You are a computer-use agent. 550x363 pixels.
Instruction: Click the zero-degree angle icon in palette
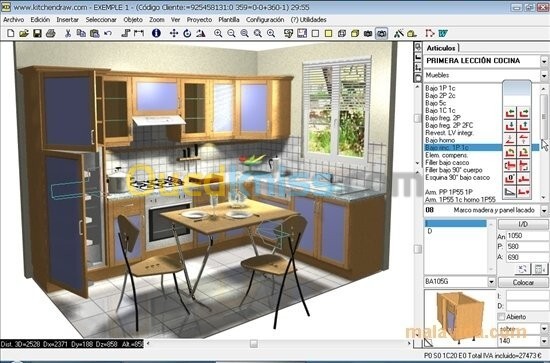[510, 179]
